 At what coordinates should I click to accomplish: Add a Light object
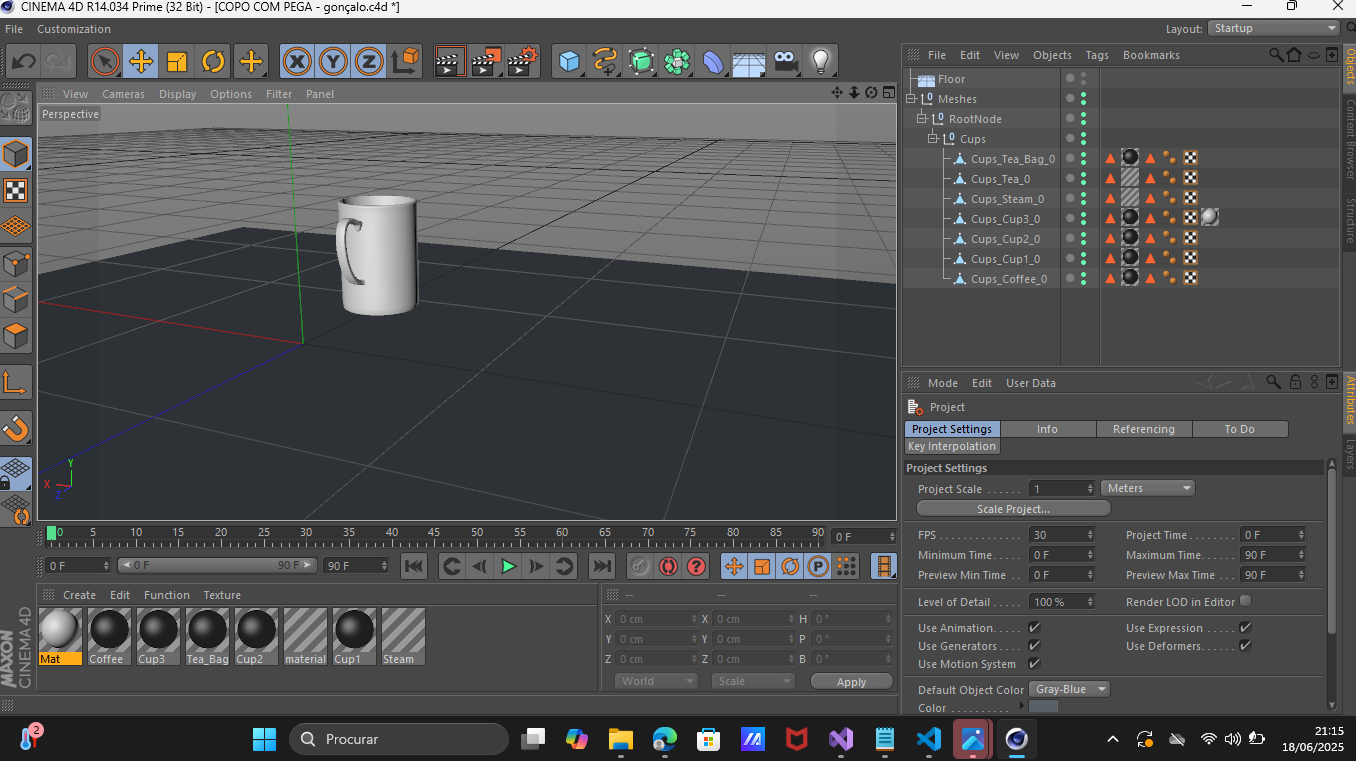[821, 62]
